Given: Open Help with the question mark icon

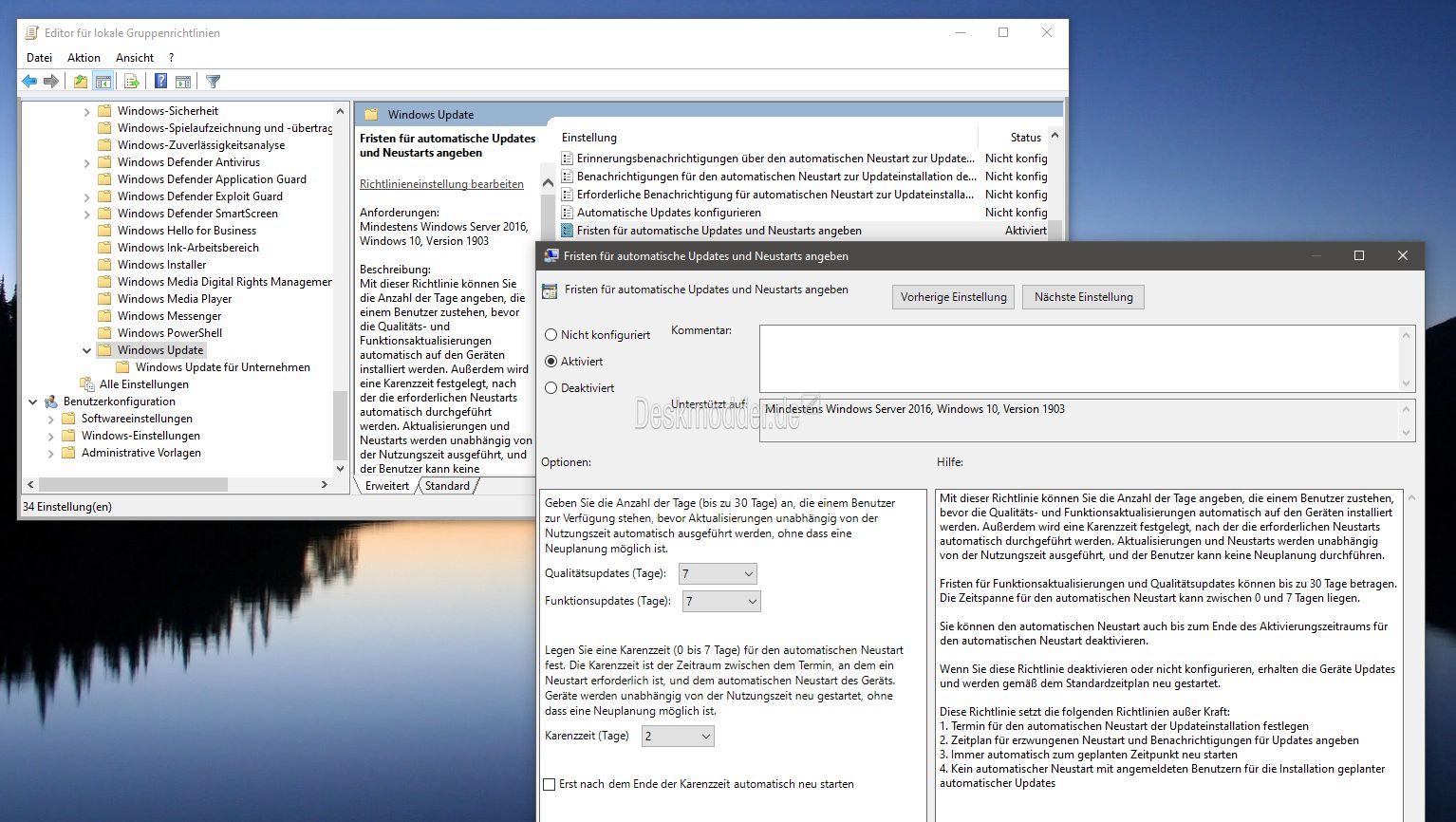Looking at the screenshot, I should pos(161,82).
